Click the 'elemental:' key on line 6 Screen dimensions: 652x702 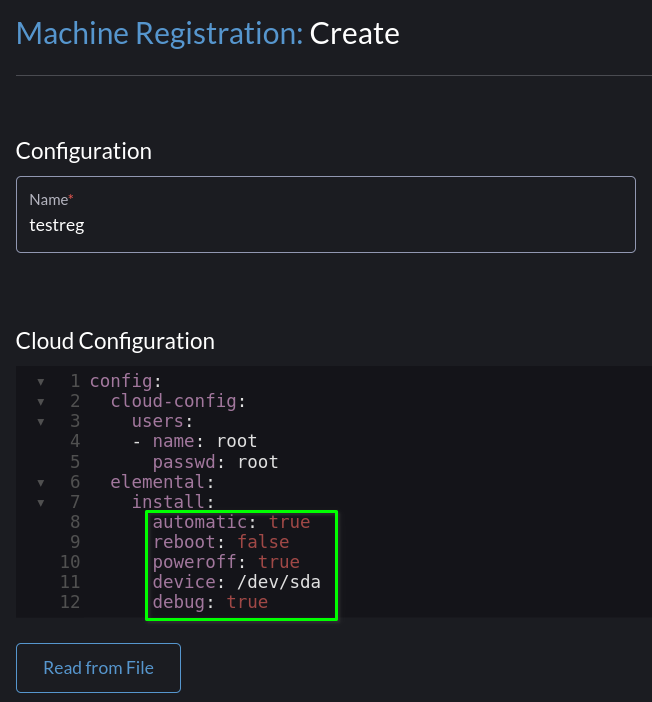(163, 482)
